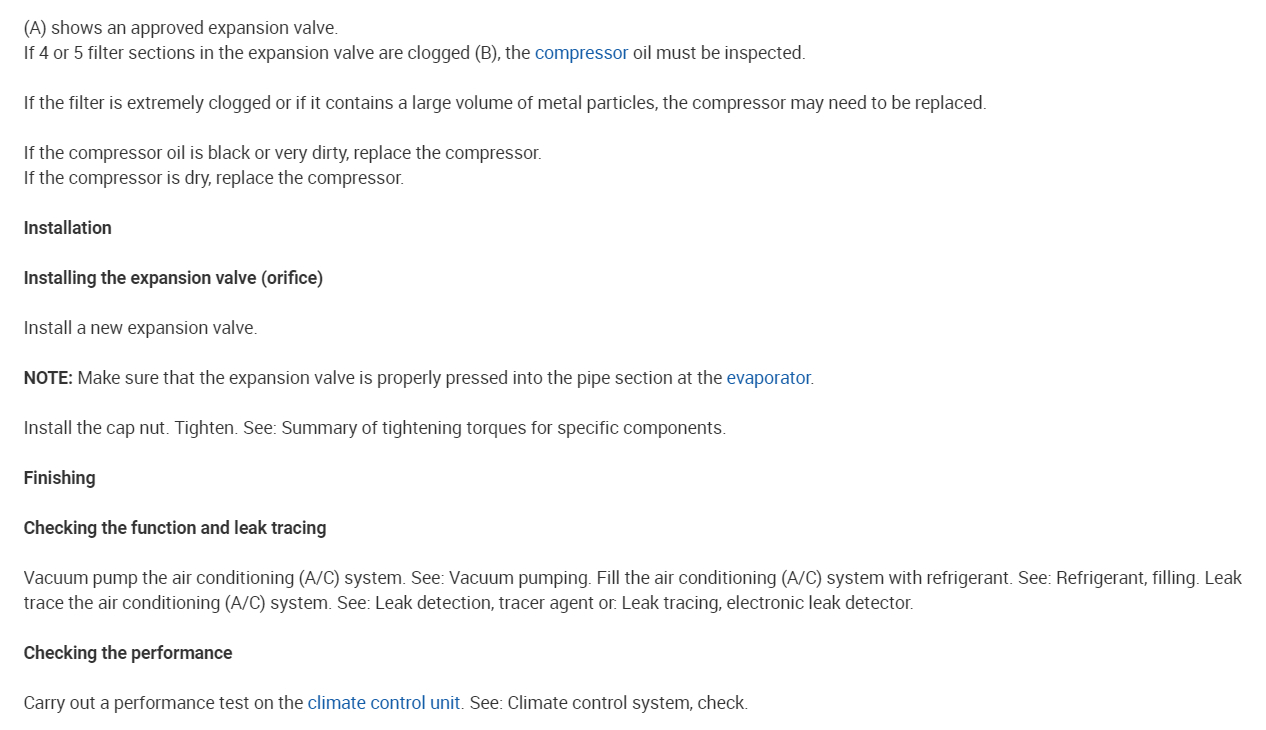
Task: Click the 'Vacuum pumping' reference text
Action: pos(520,578)
